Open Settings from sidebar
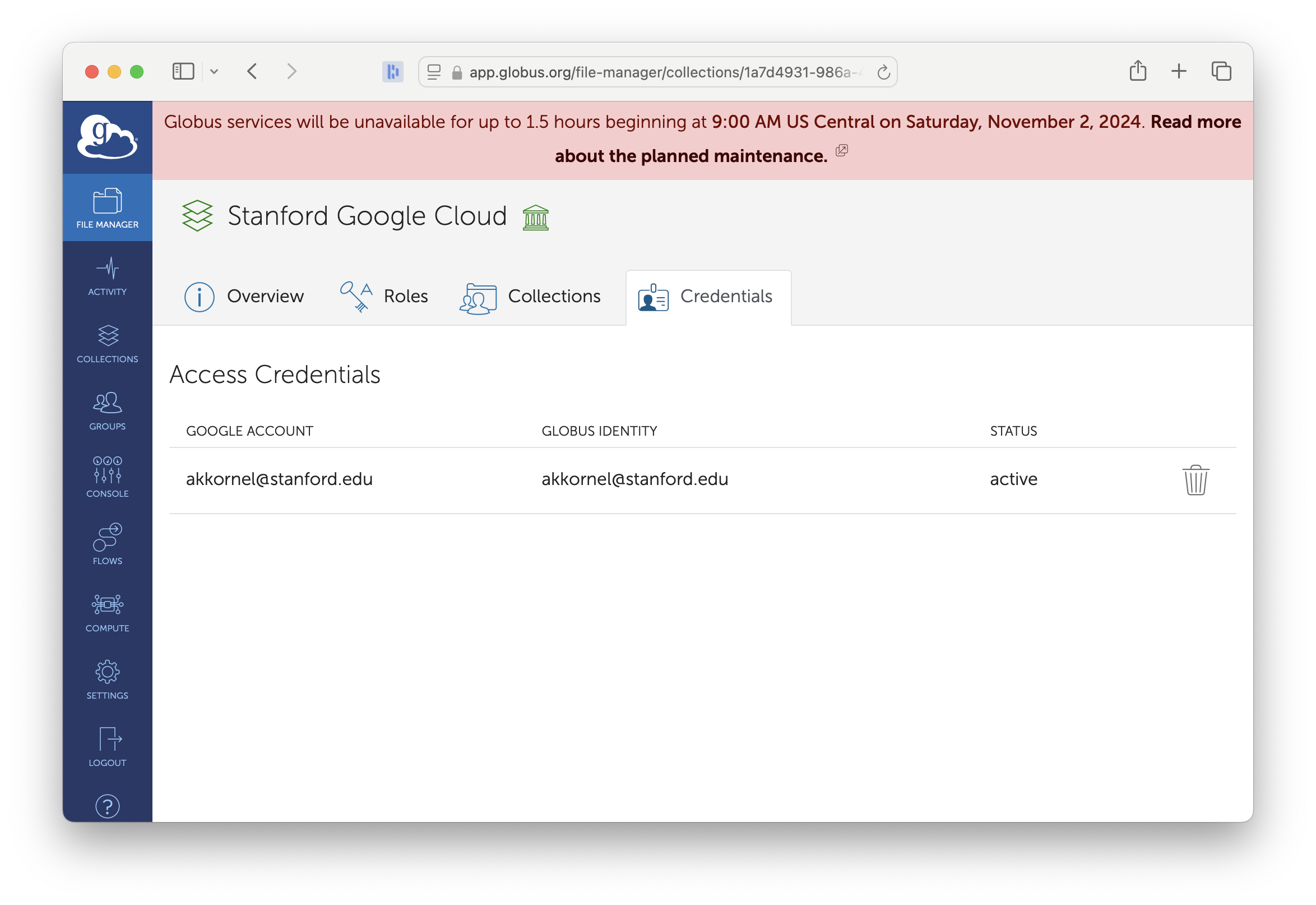1316x905 pixels. (107, 681)
